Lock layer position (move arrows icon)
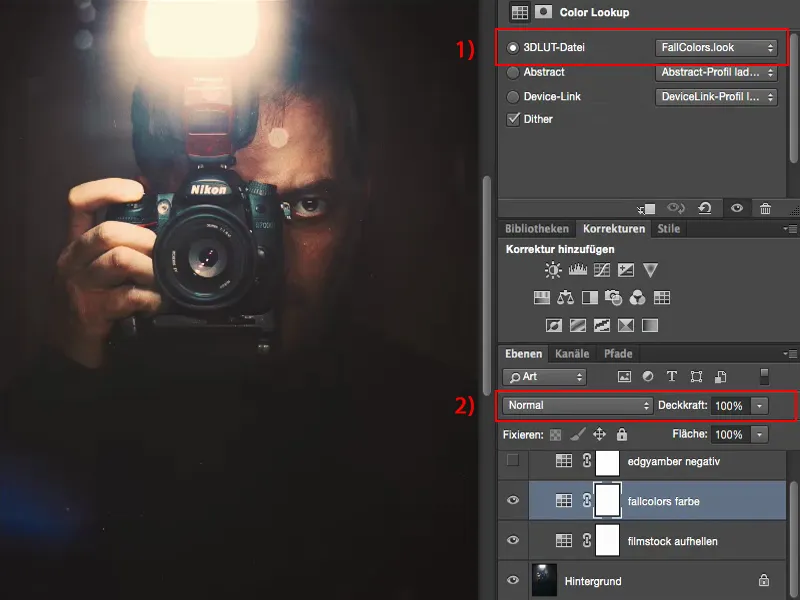This screenshot has height=600, width=800. pos(599,434)
